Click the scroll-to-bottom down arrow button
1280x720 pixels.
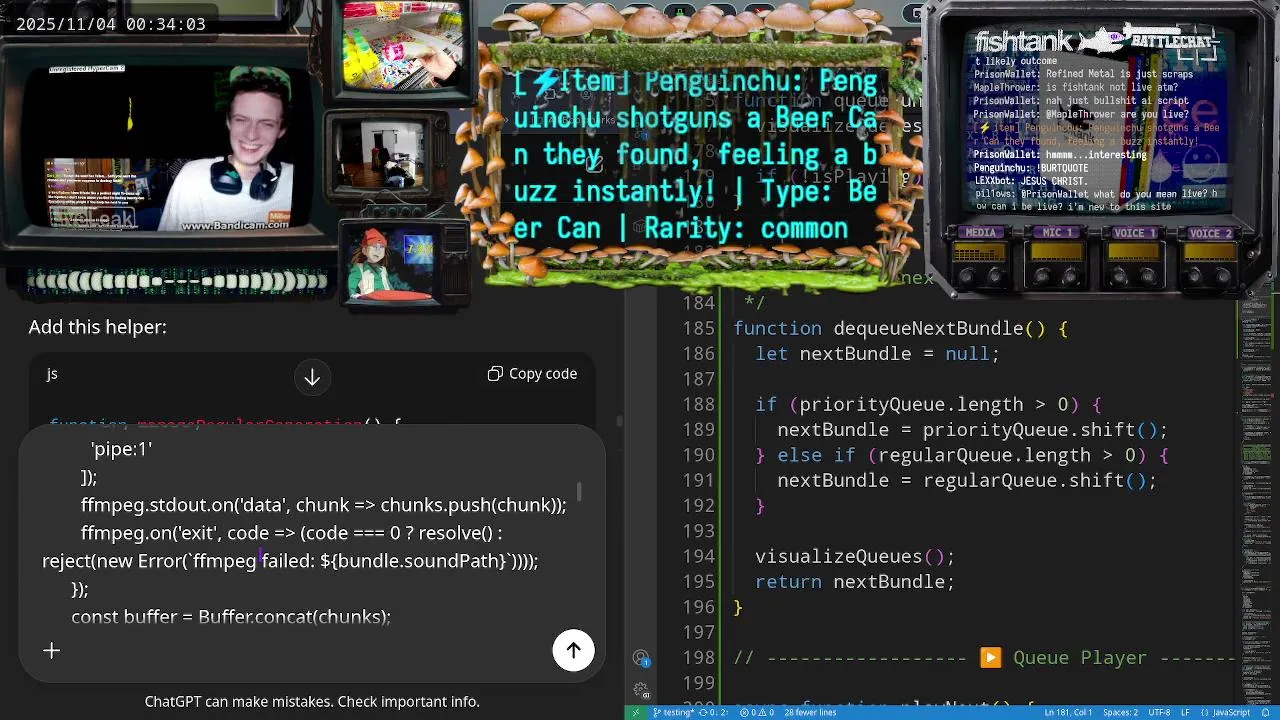click(312, 377)
